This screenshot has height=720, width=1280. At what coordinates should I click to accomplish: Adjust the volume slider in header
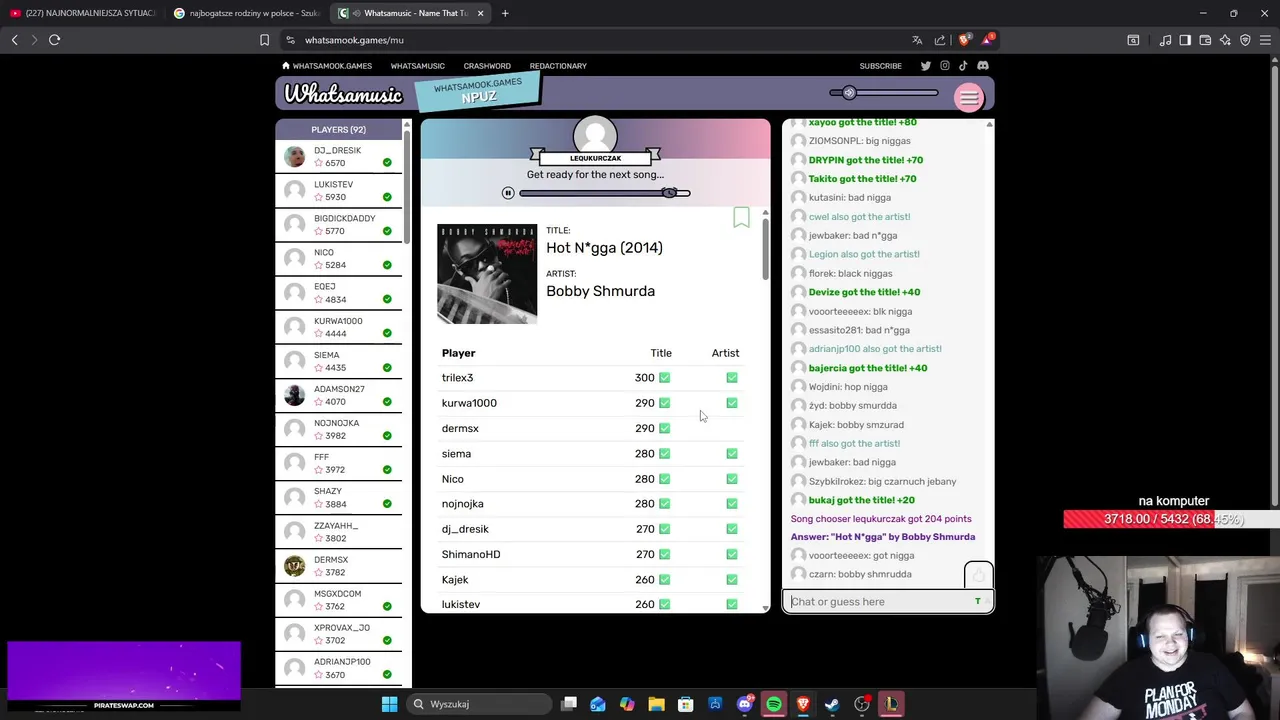(884, 93)
